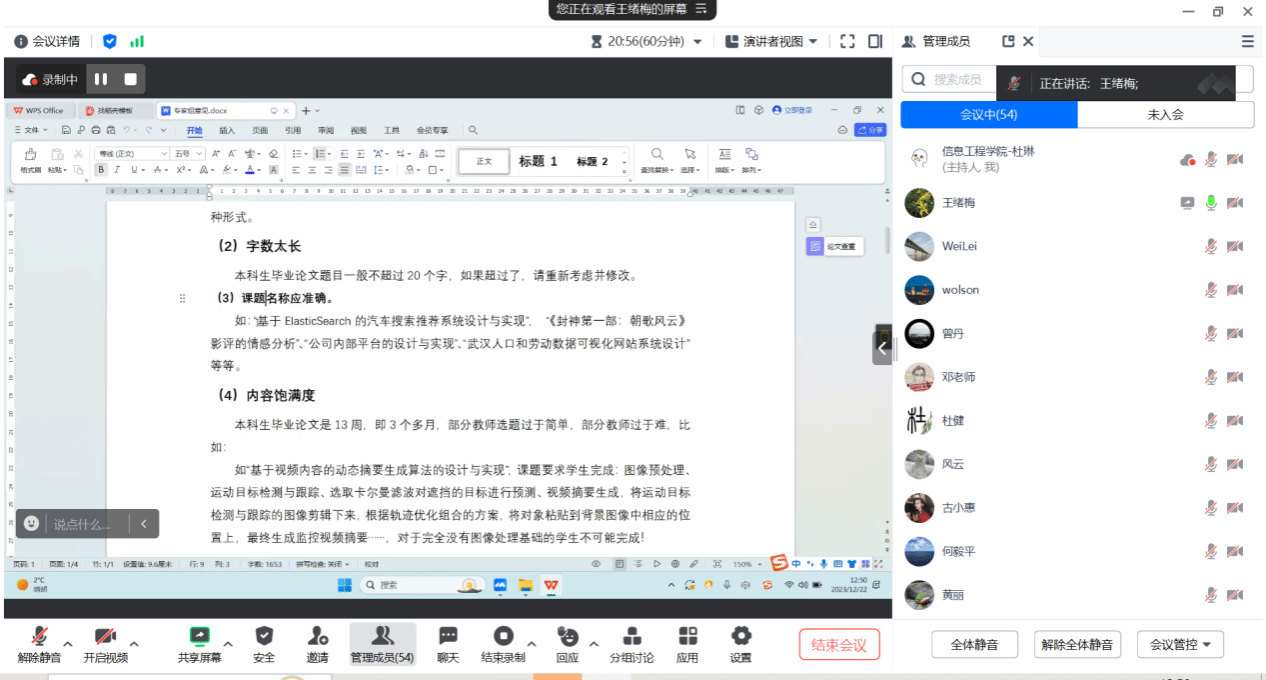Click the 搜索成员 search field

tap(950, 79)
